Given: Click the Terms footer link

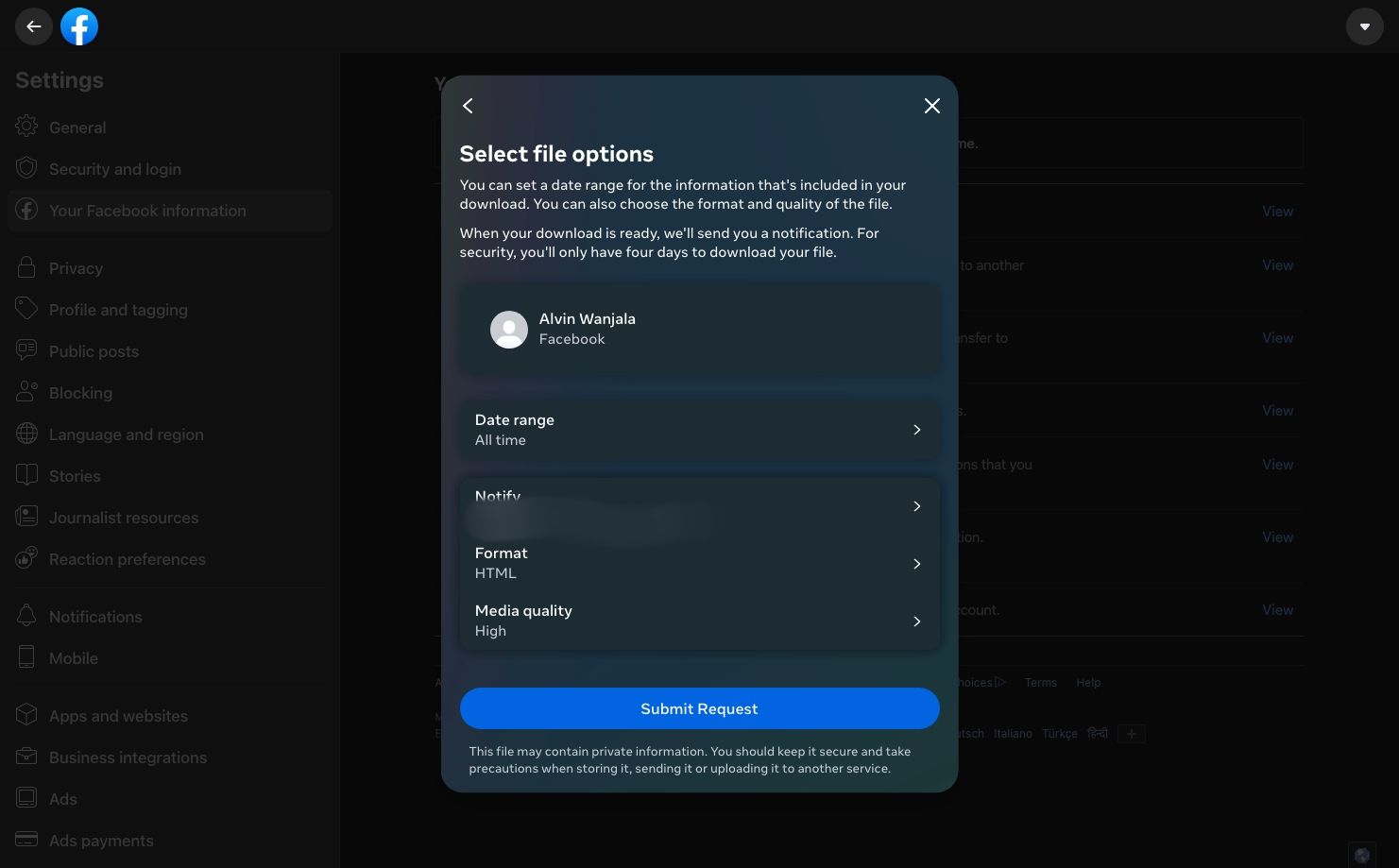Looking at the screenshot, I should pyautogui.click(x=1040, y=682).
